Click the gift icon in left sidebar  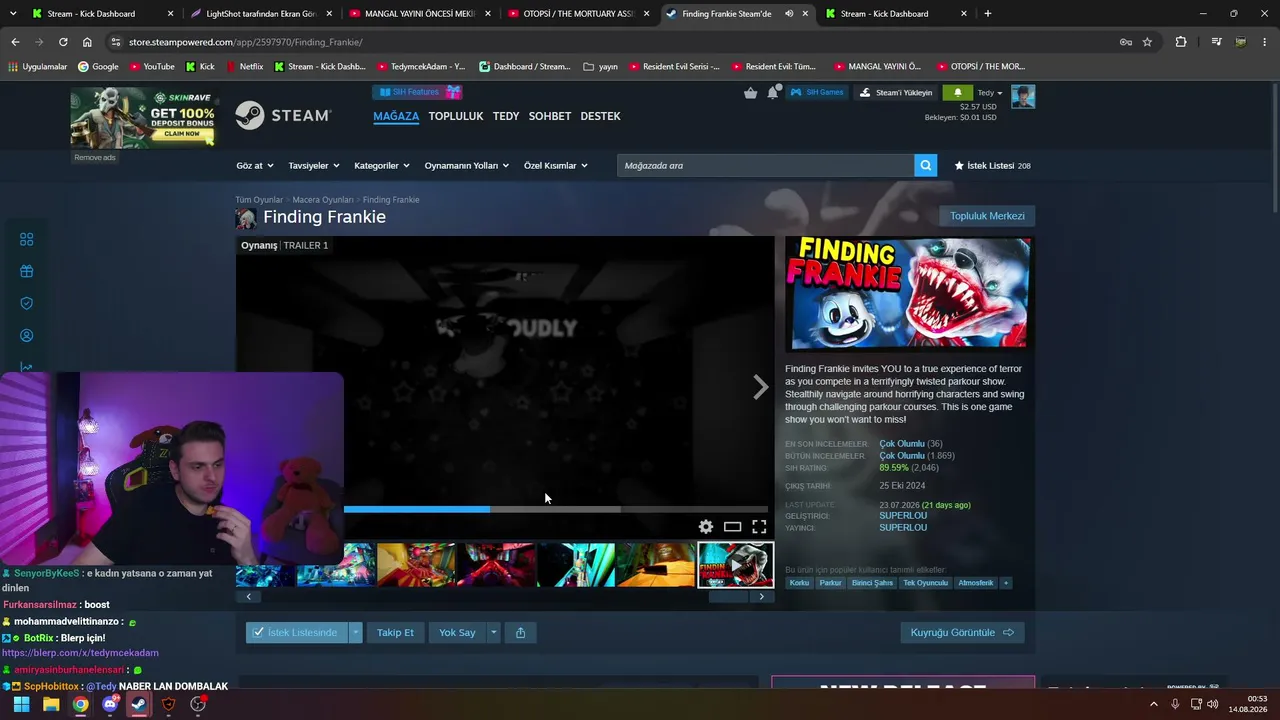tap(27, 271)
